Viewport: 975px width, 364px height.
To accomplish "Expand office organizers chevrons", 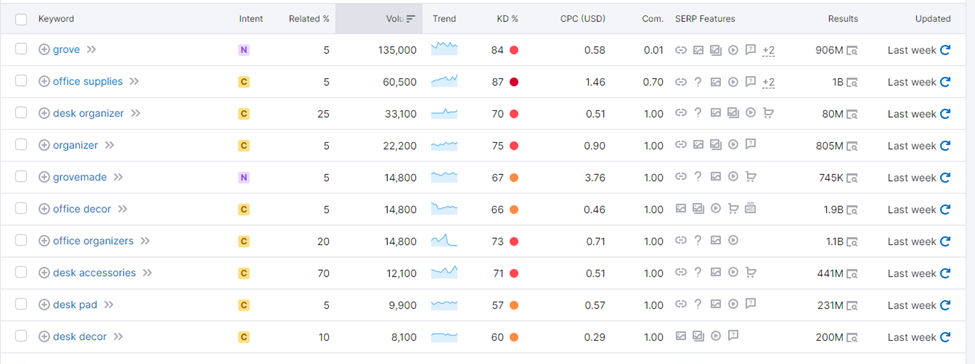I will 145,241.
